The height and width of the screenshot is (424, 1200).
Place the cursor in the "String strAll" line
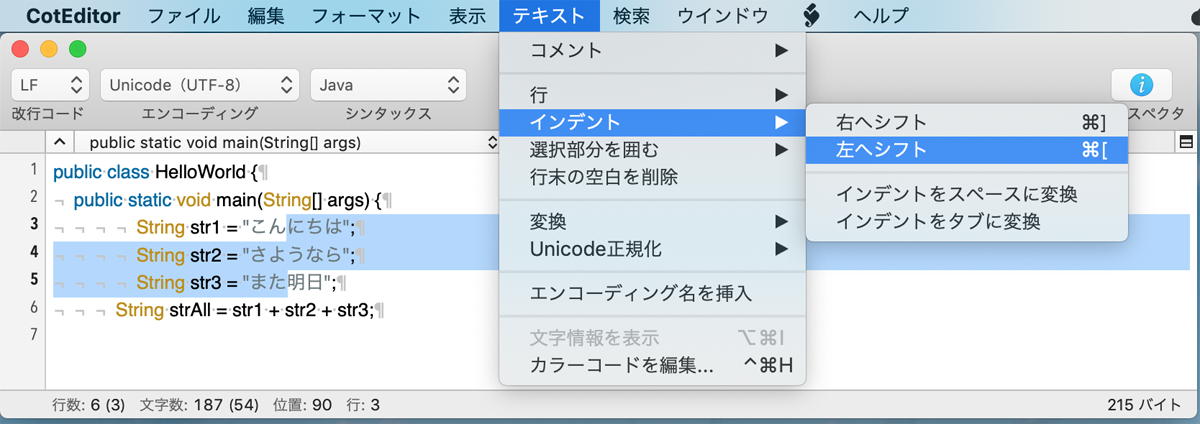244,310
